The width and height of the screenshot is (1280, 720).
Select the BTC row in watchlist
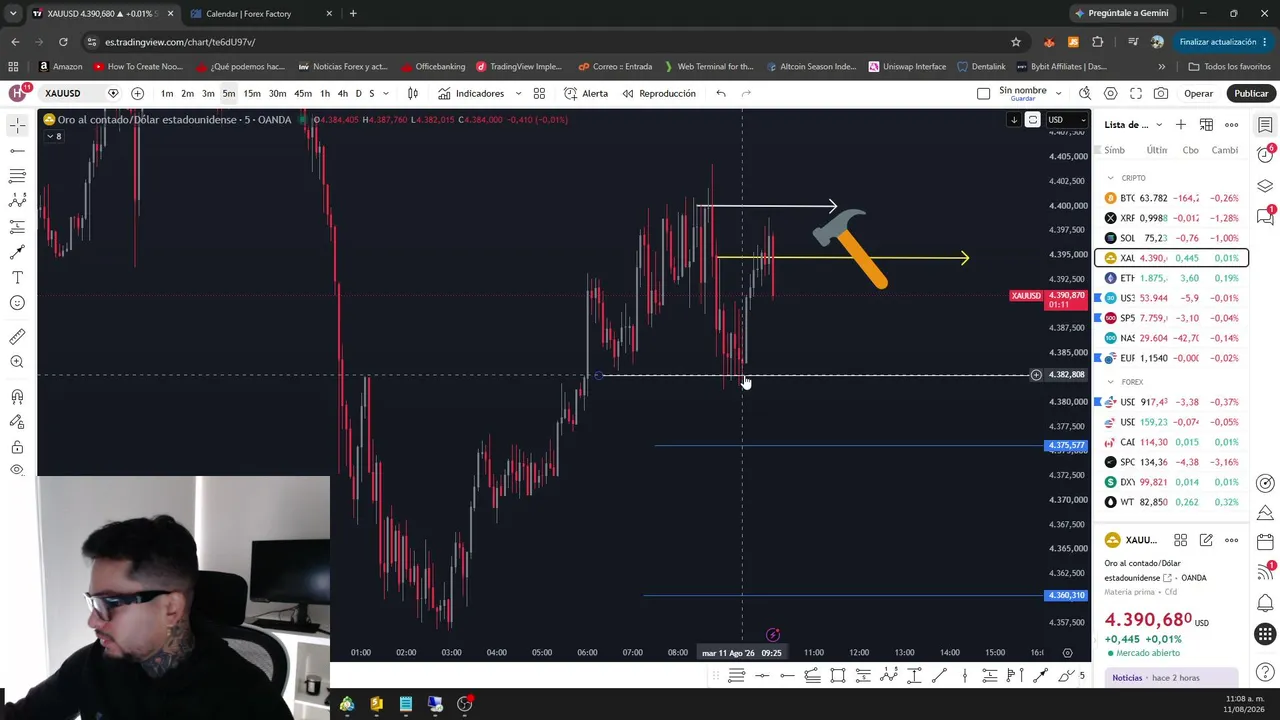click(1172, 198)
